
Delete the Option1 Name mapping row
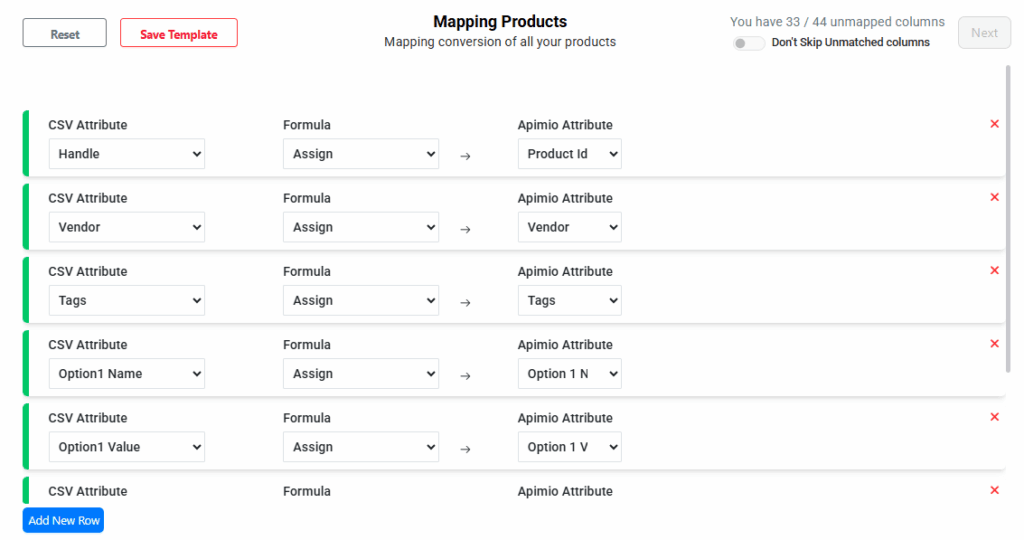click(x=994, y=343)
